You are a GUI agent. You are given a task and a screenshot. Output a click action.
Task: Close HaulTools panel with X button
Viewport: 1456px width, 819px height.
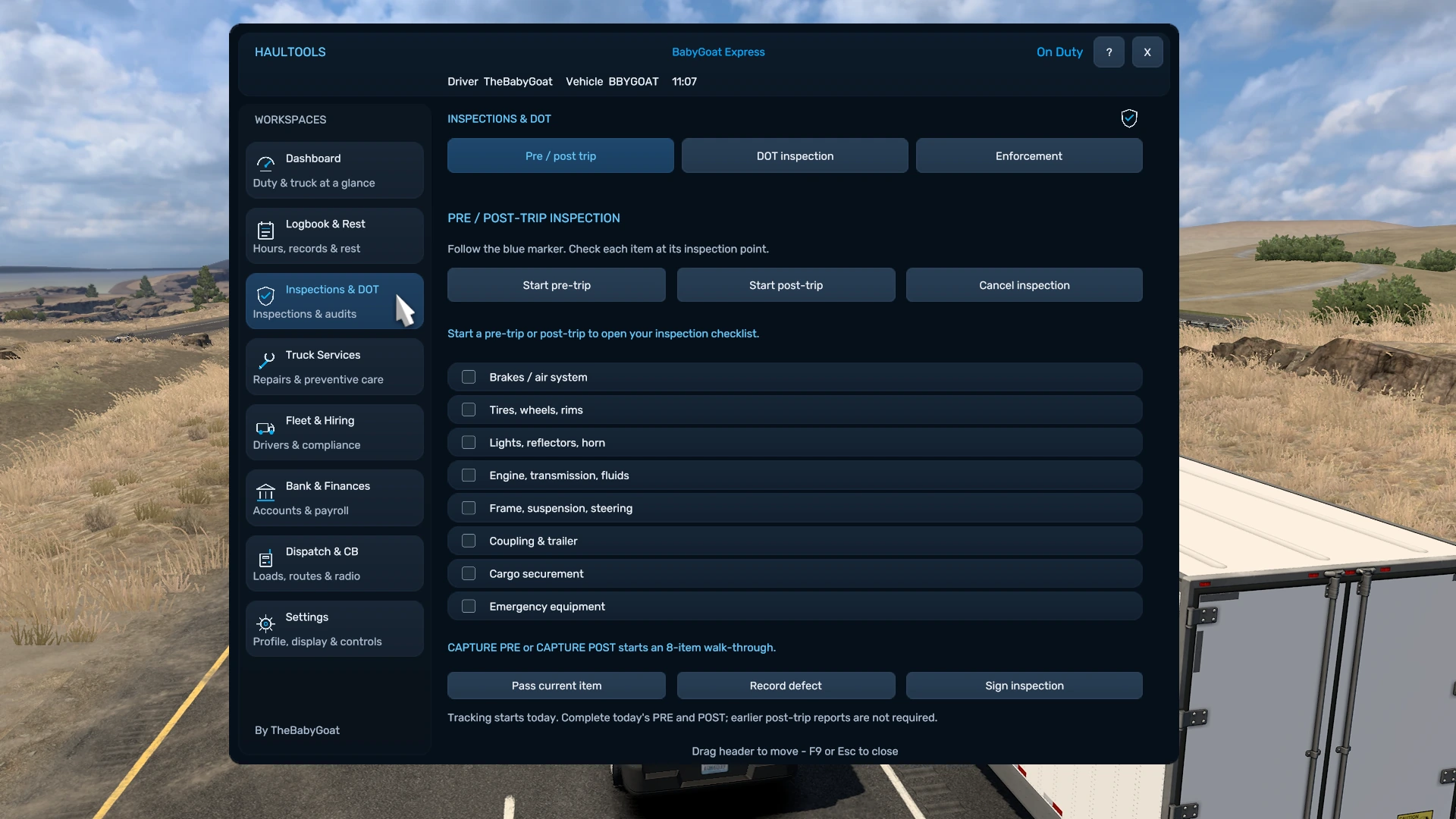click(x=1147, y=52)
